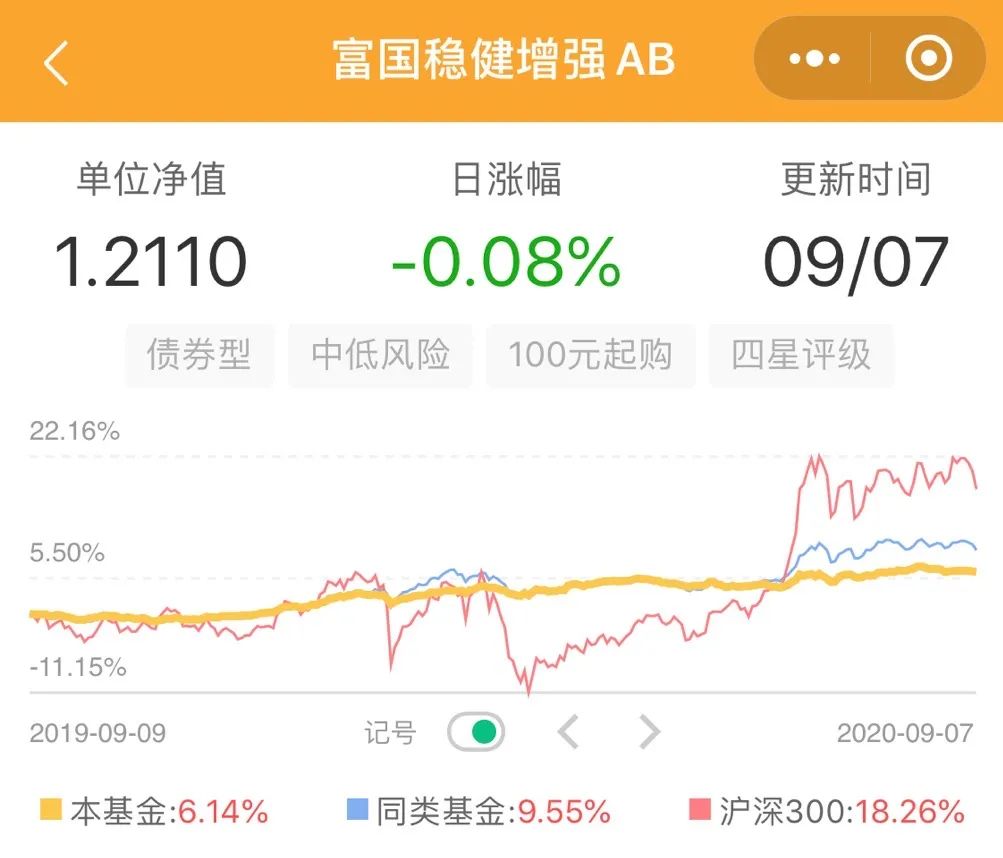Viewport: 1003px width, 858px height.
Task: Tap the yellow 本基金 legend swatch
Action: coord(51,809)
